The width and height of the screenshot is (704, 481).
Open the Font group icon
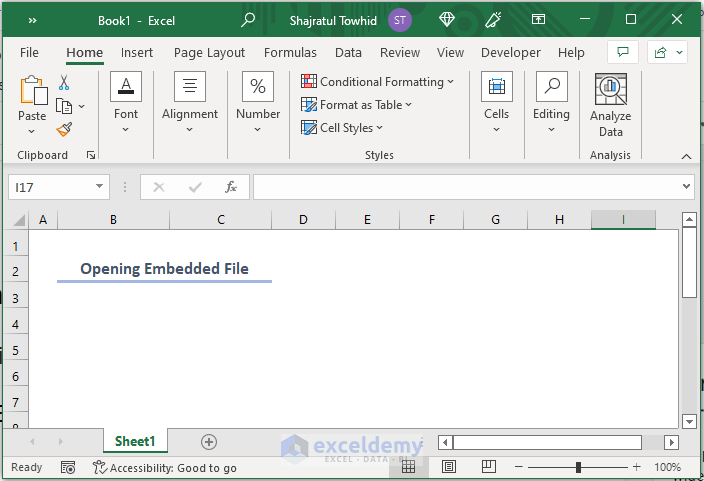[126, 86]
